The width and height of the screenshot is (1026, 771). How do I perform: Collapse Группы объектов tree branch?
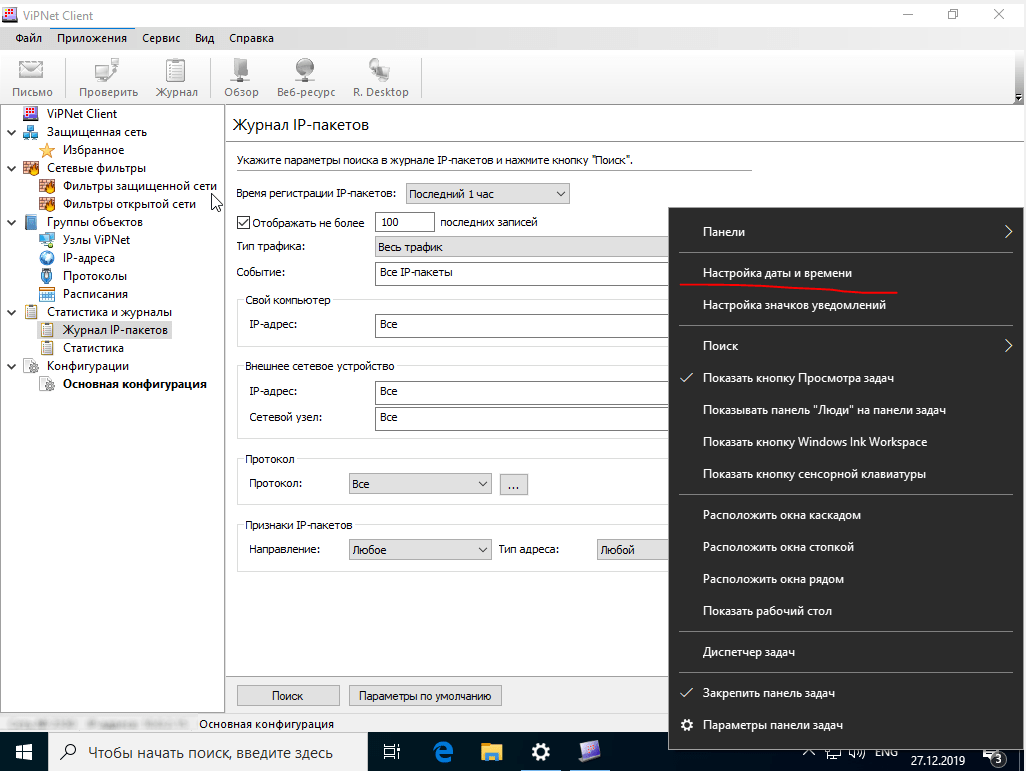pos(11,222)
